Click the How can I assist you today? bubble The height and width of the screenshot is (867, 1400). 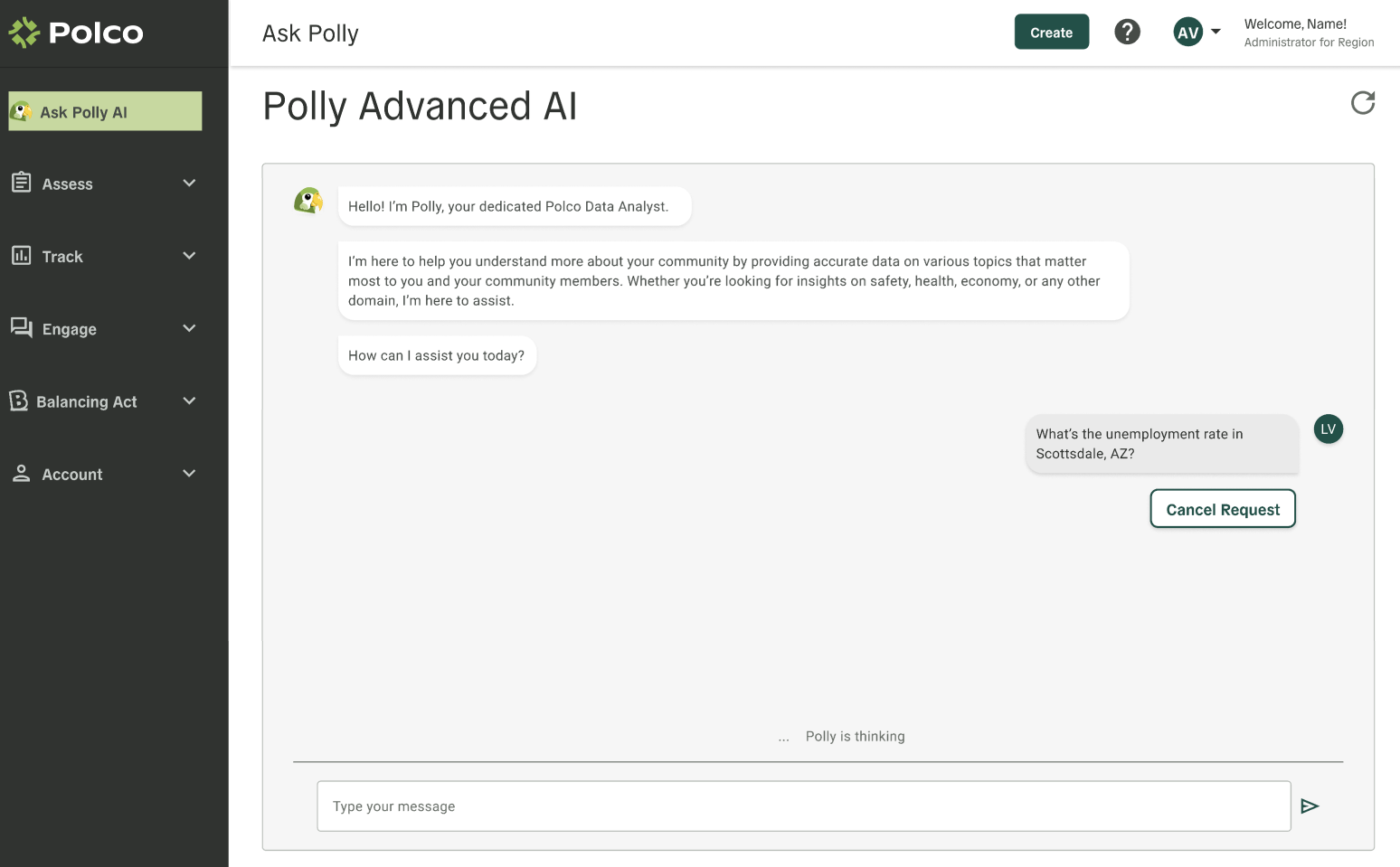tap(437, 355)
